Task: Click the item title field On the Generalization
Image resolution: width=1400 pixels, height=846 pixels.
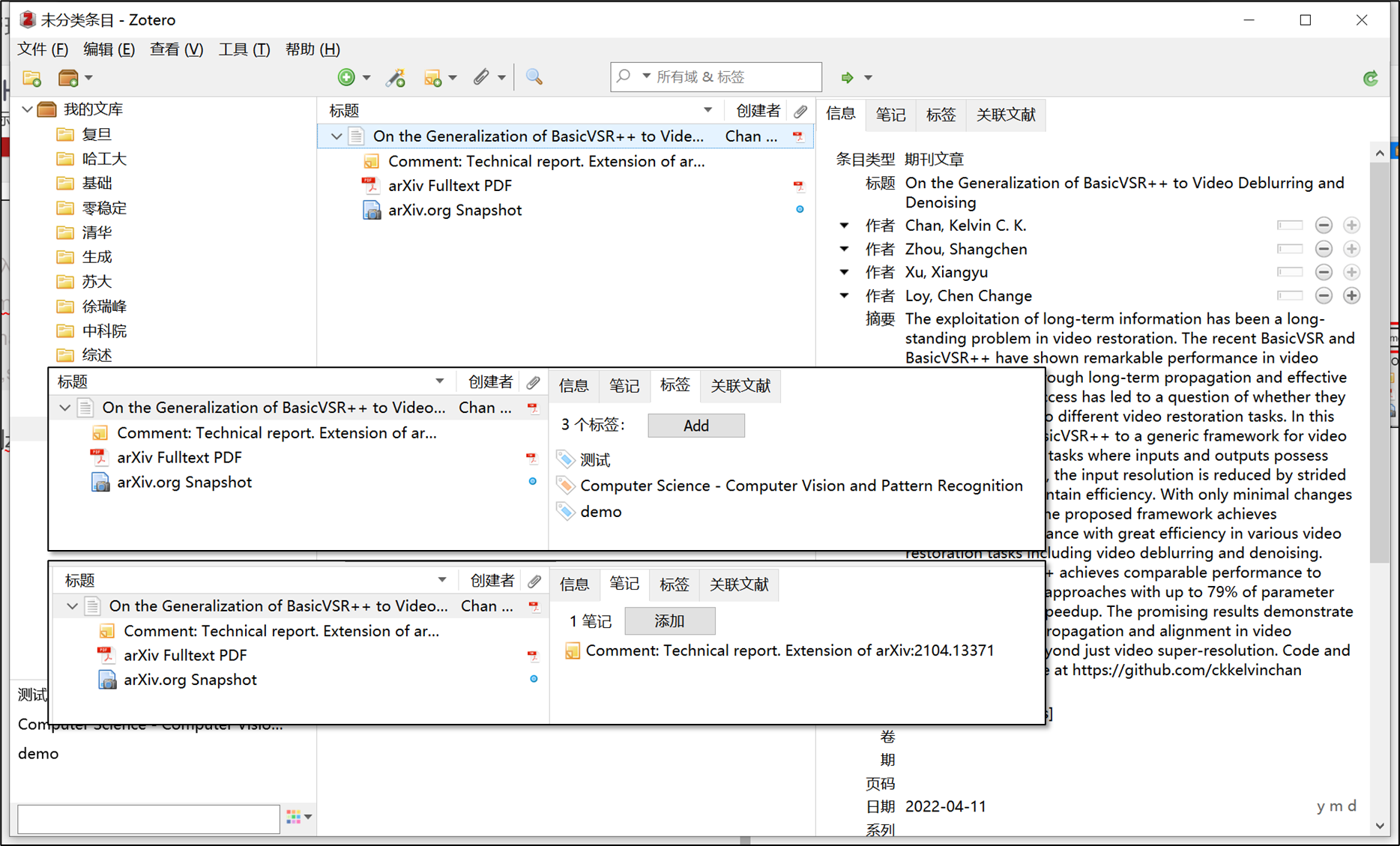Action: pos(1124,193)
